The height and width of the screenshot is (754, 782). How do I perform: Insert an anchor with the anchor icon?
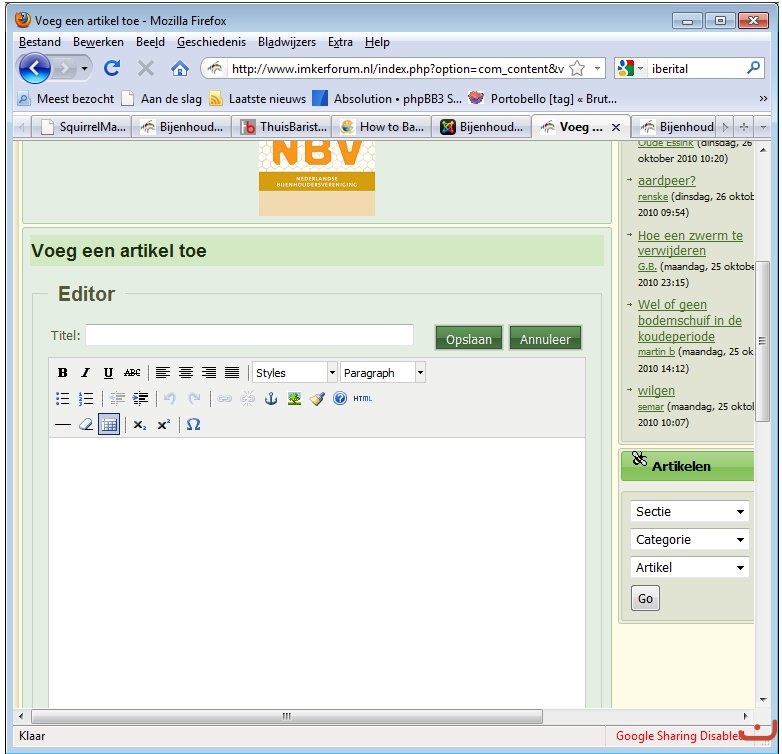(x=270, y=398)
